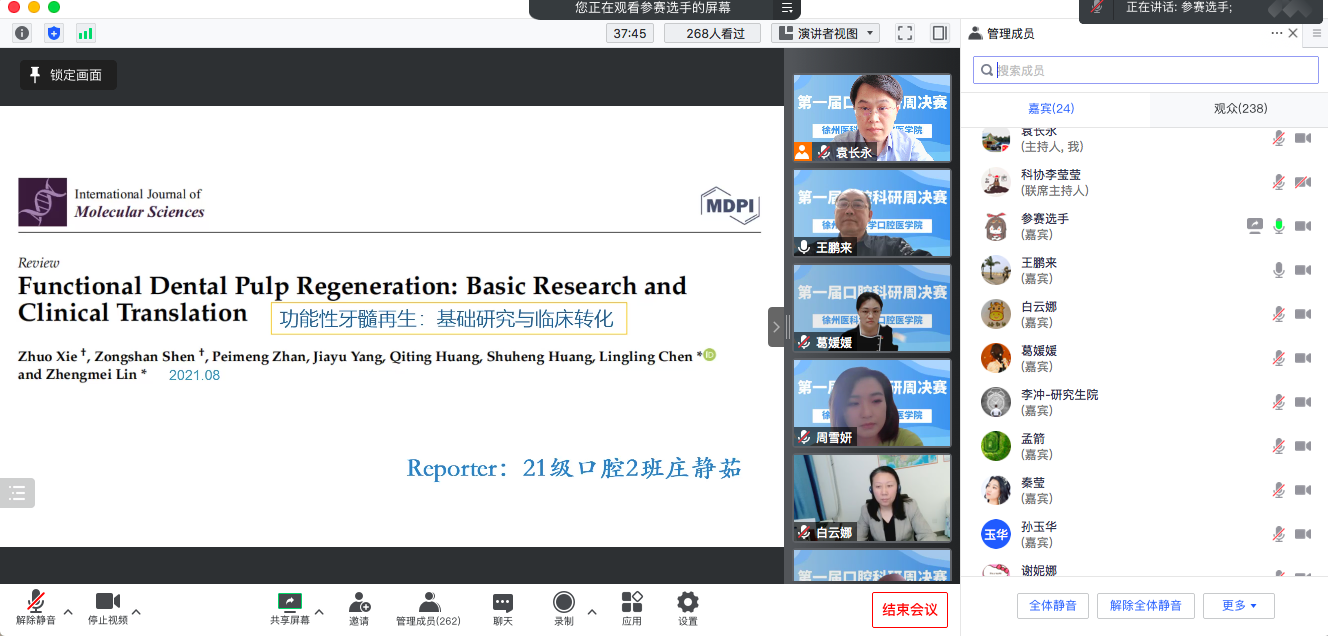This screenshot has height=636, width=1328.
Task: Open the 设置 settings gear
Action: point(687,608)
